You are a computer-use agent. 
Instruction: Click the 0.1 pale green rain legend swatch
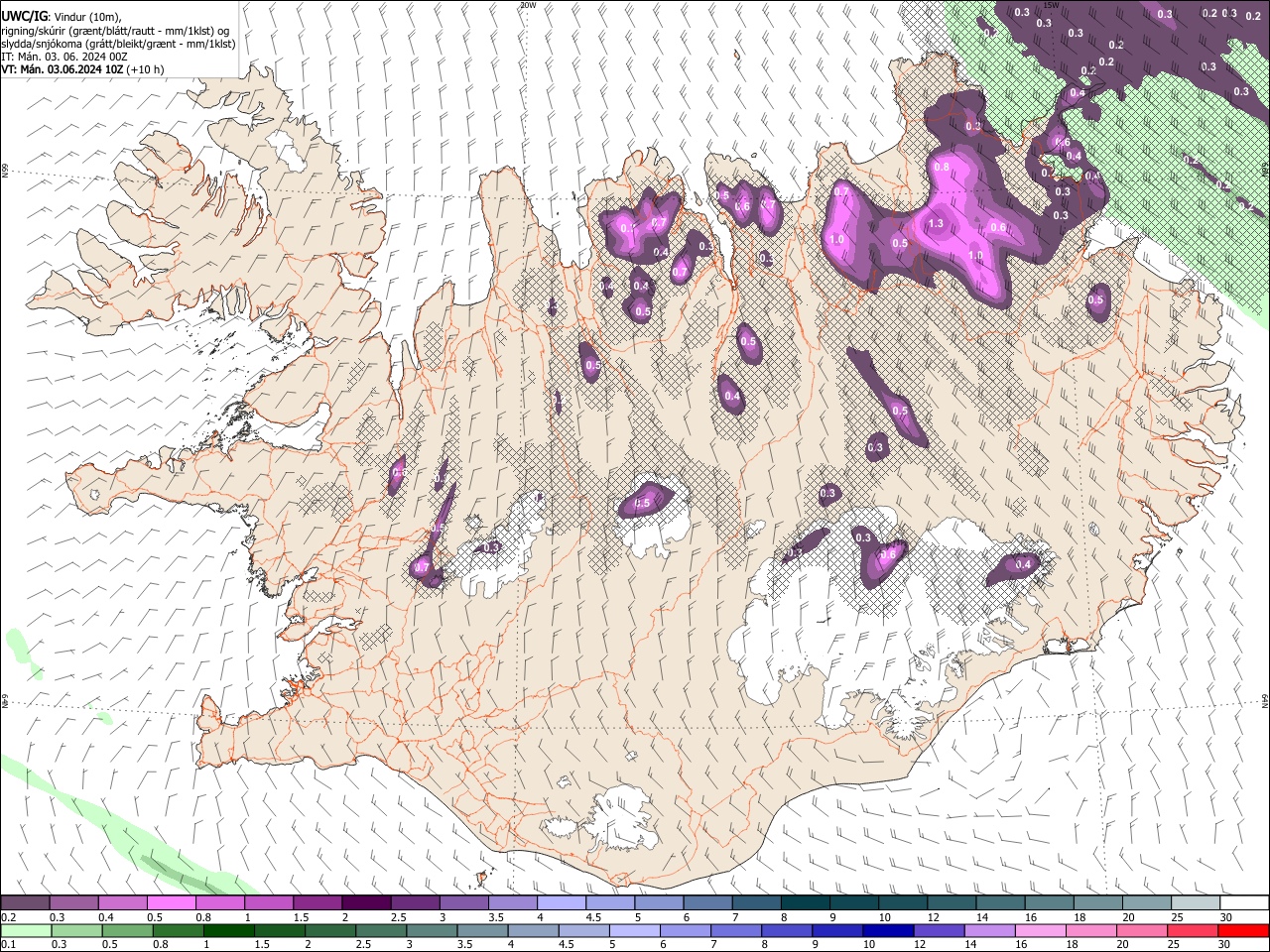pyautogui.click(x=26, y=930)
